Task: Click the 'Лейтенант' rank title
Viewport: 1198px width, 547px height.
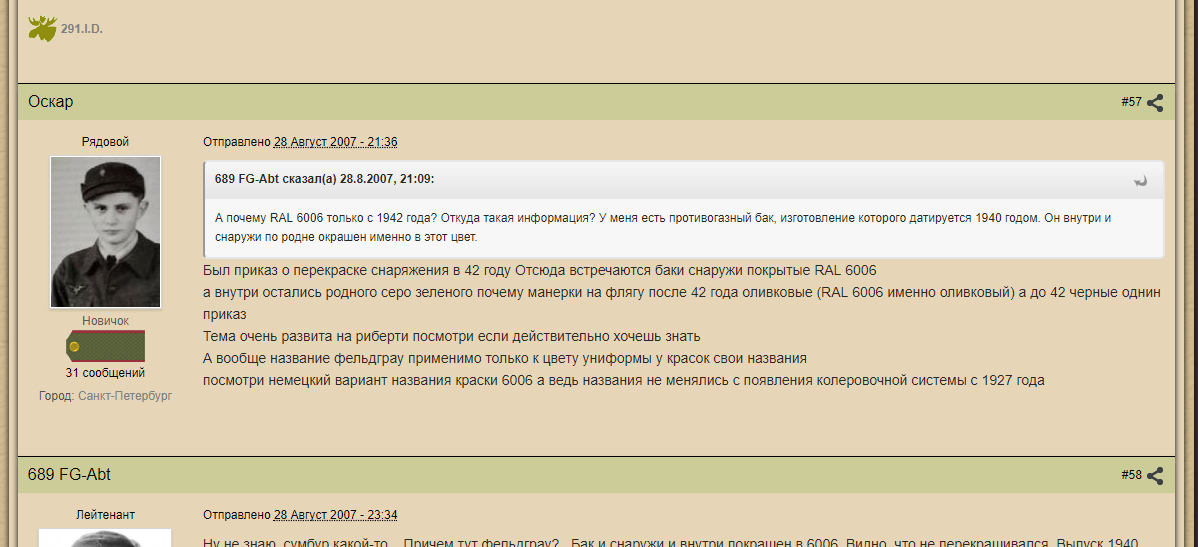Action: pos(105,515)
